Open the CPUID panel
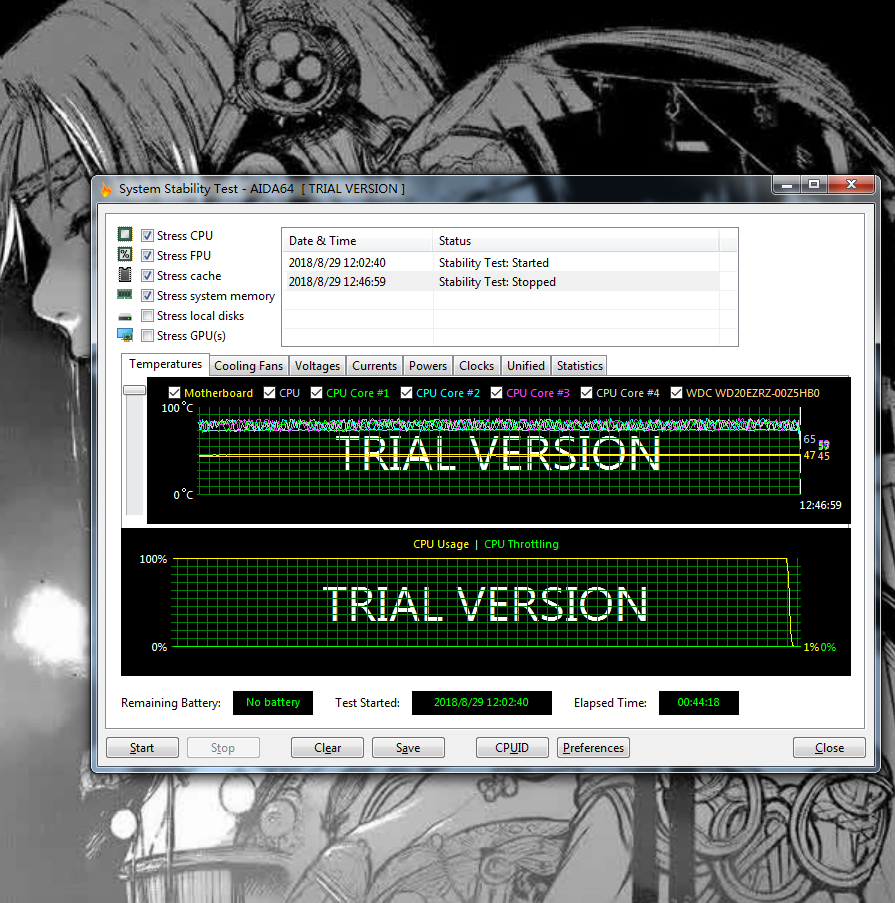The height and width of the screenshot is (903, 895). [512, 748]
